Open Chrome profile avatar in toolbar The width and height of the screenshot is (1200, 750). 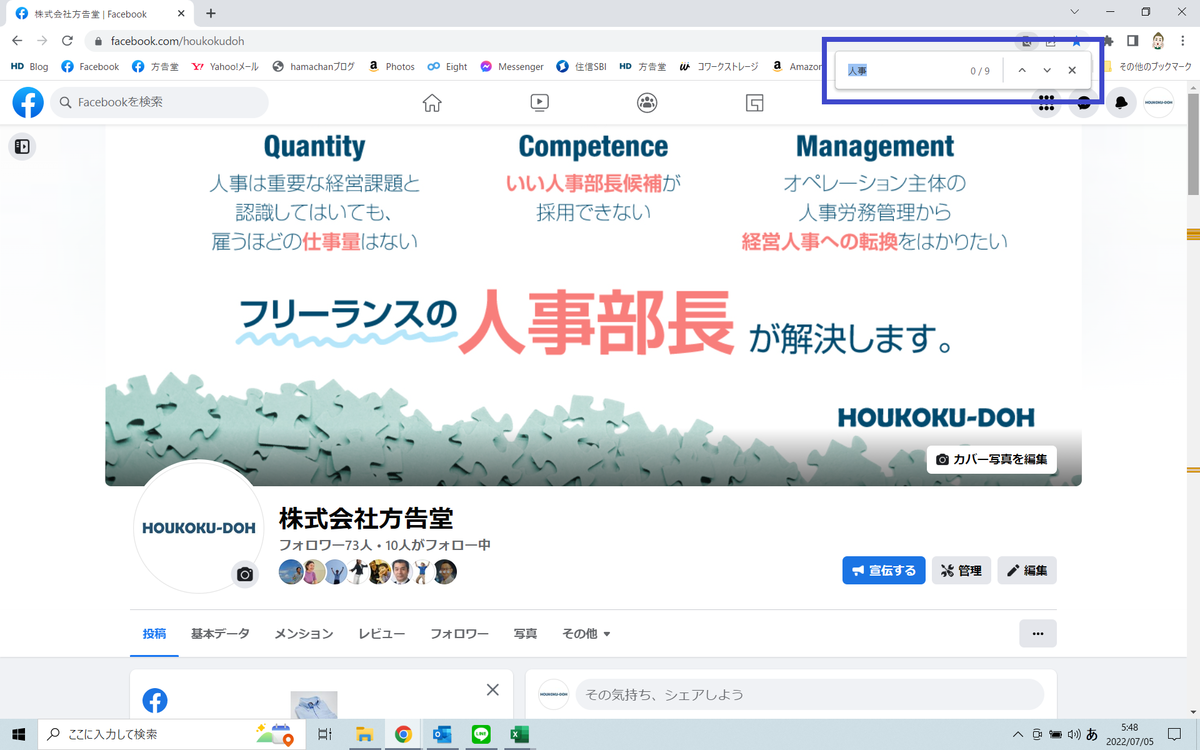point(1159,41)
